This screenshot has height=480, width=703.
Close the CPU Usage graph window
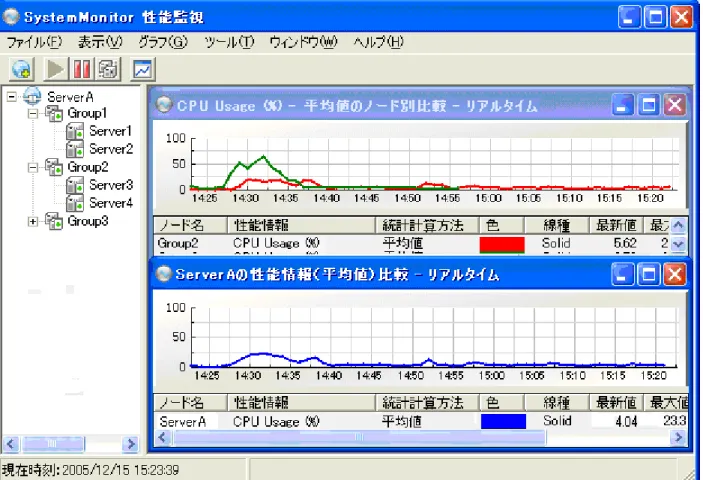tap(675, 105)
